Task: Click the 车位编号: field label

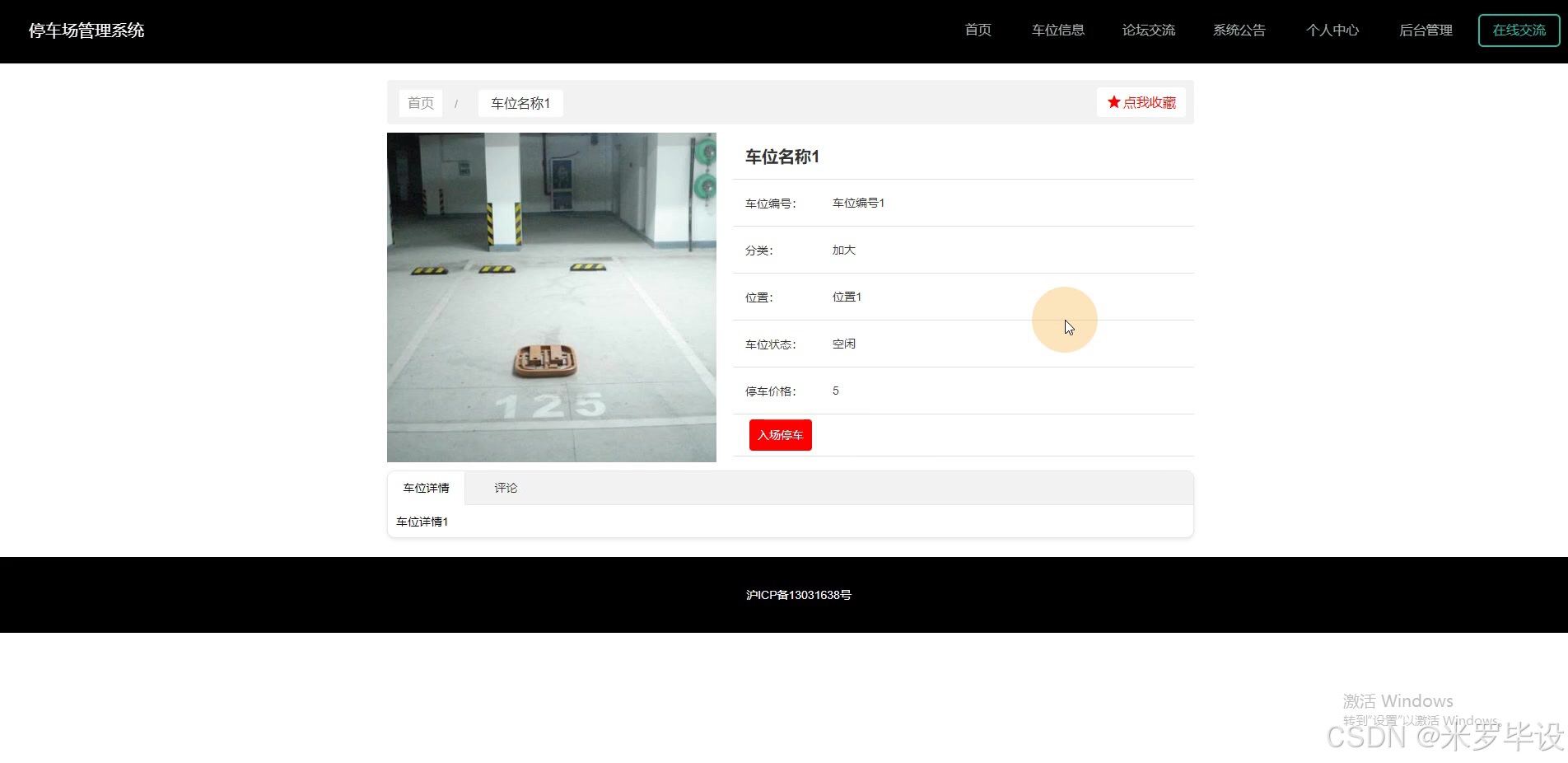Action: [x=771, y=204]
